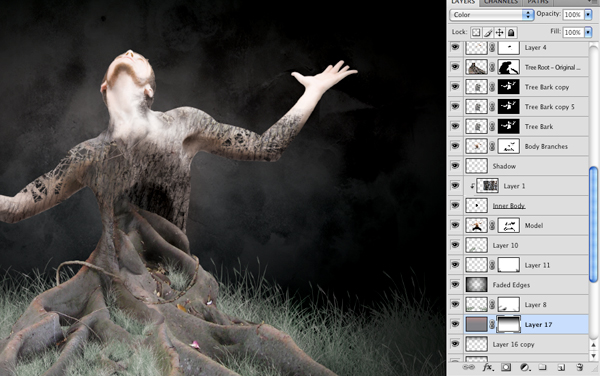Select the Tree Root layer mask thumbnail
This screenshot has height=376, width=600.
point(509,67)
